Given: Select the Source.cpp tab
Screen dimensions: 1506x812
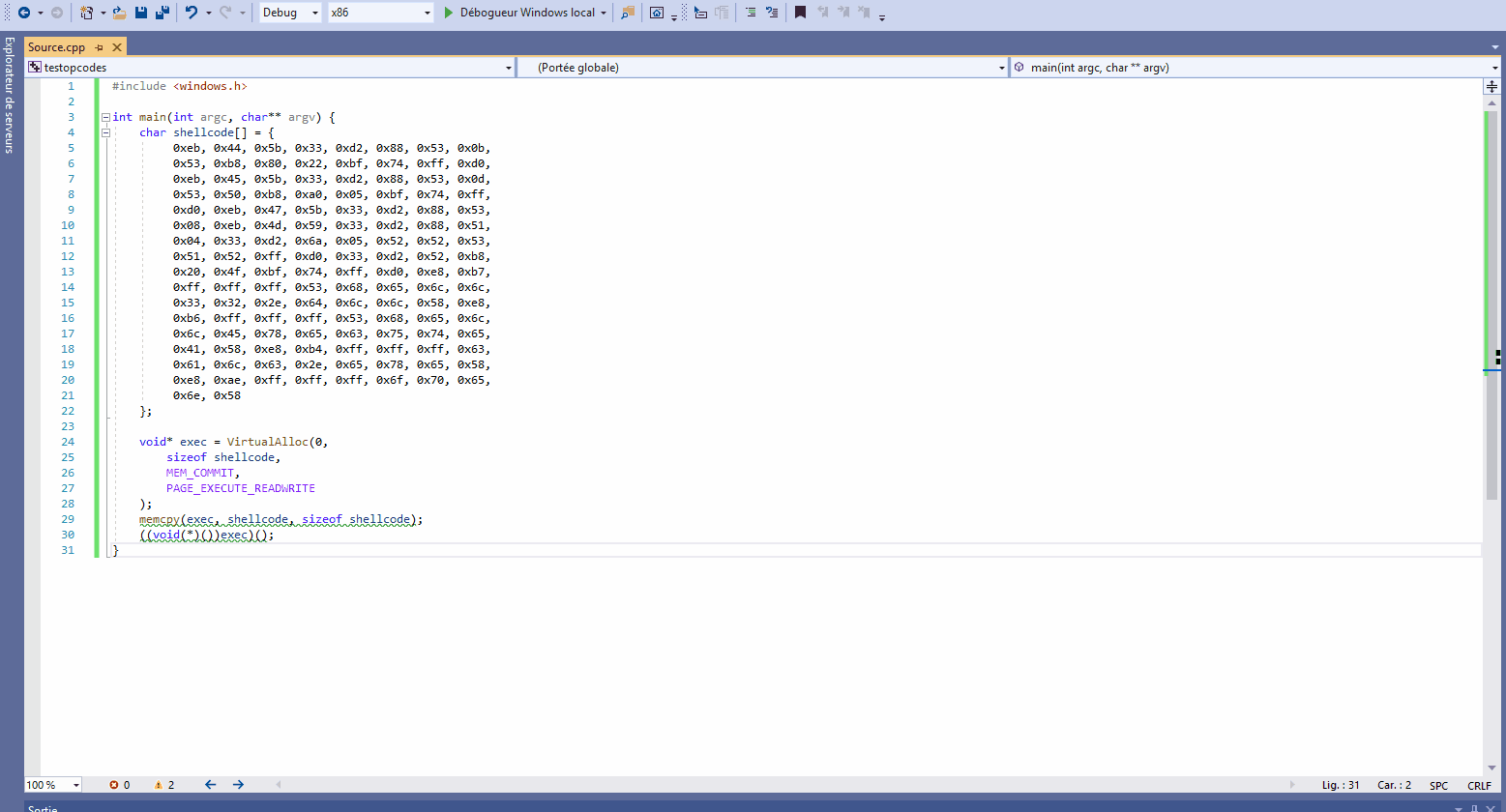Looking at the screenshot, I should (56, 47).
